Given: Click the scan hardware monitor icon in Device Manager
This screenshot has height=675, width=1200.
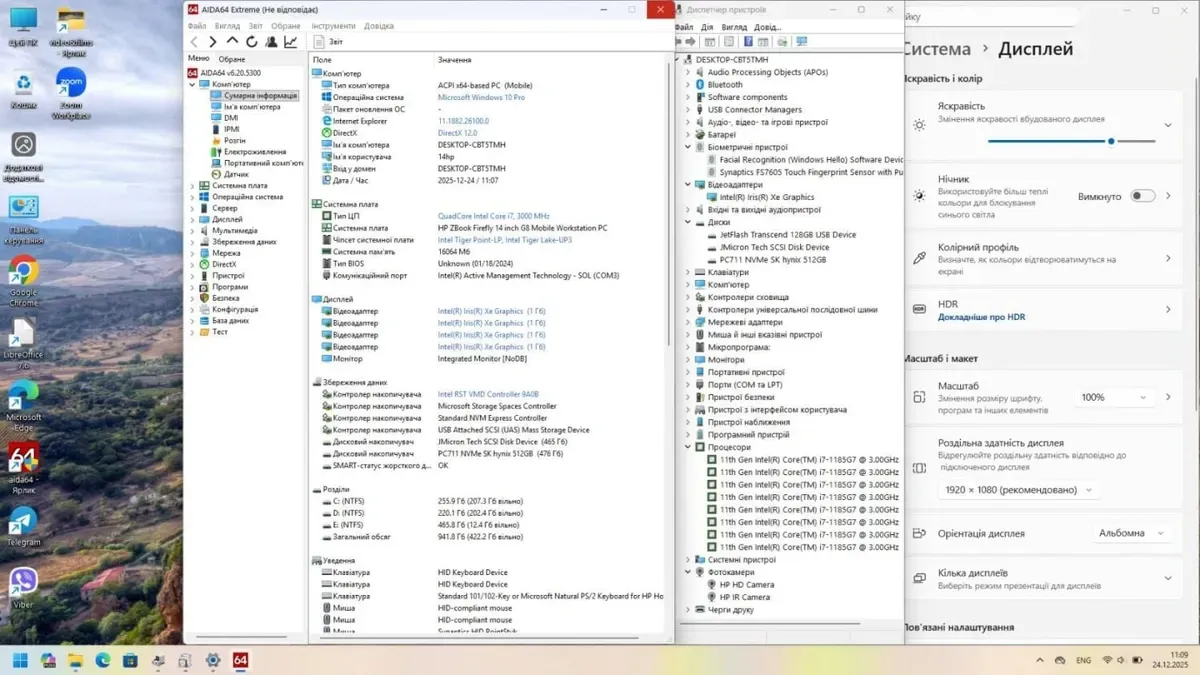Looking at the screenshot, I should point(801,42).
